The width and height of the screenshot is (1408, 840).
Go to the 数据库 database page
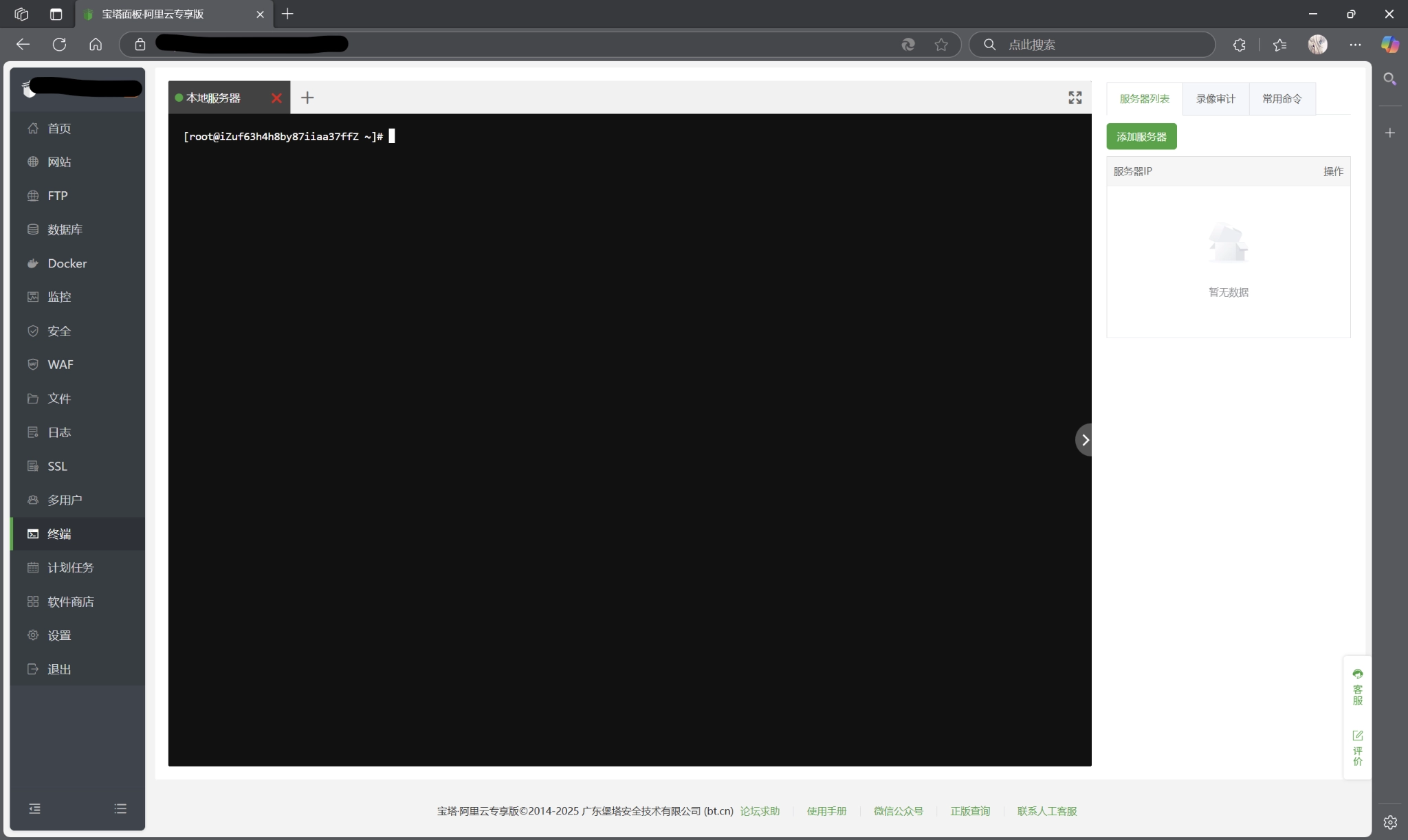click(65, 230)
